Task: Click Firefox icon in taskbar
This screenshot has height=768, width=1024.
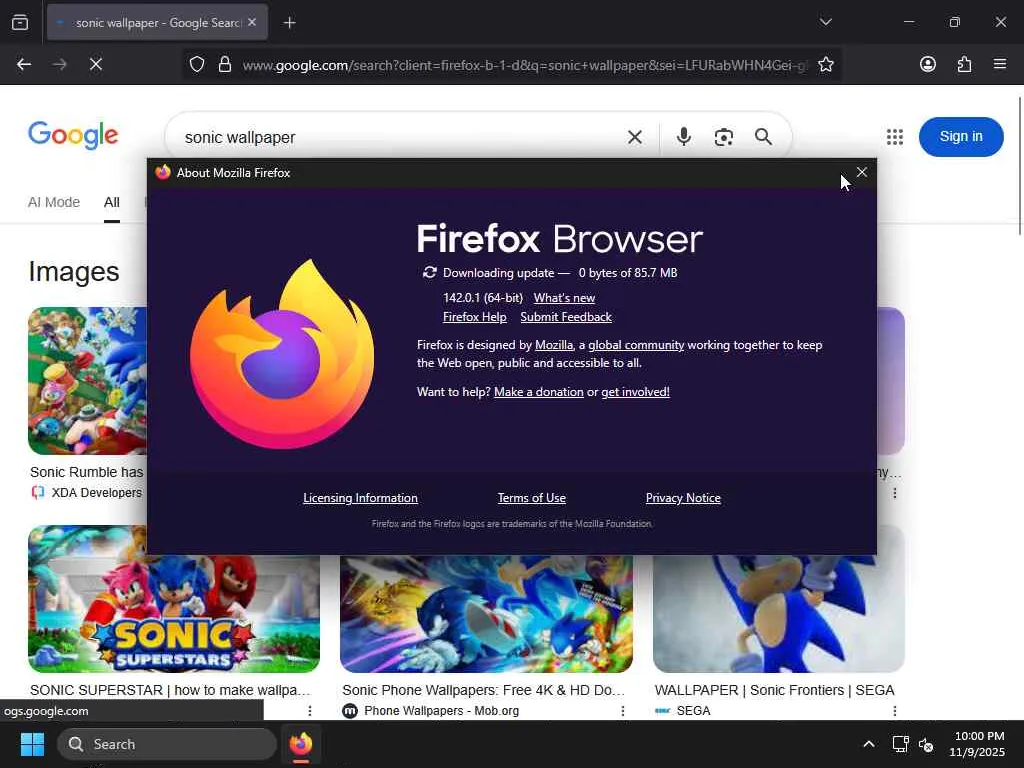Action: pos(301,744)
